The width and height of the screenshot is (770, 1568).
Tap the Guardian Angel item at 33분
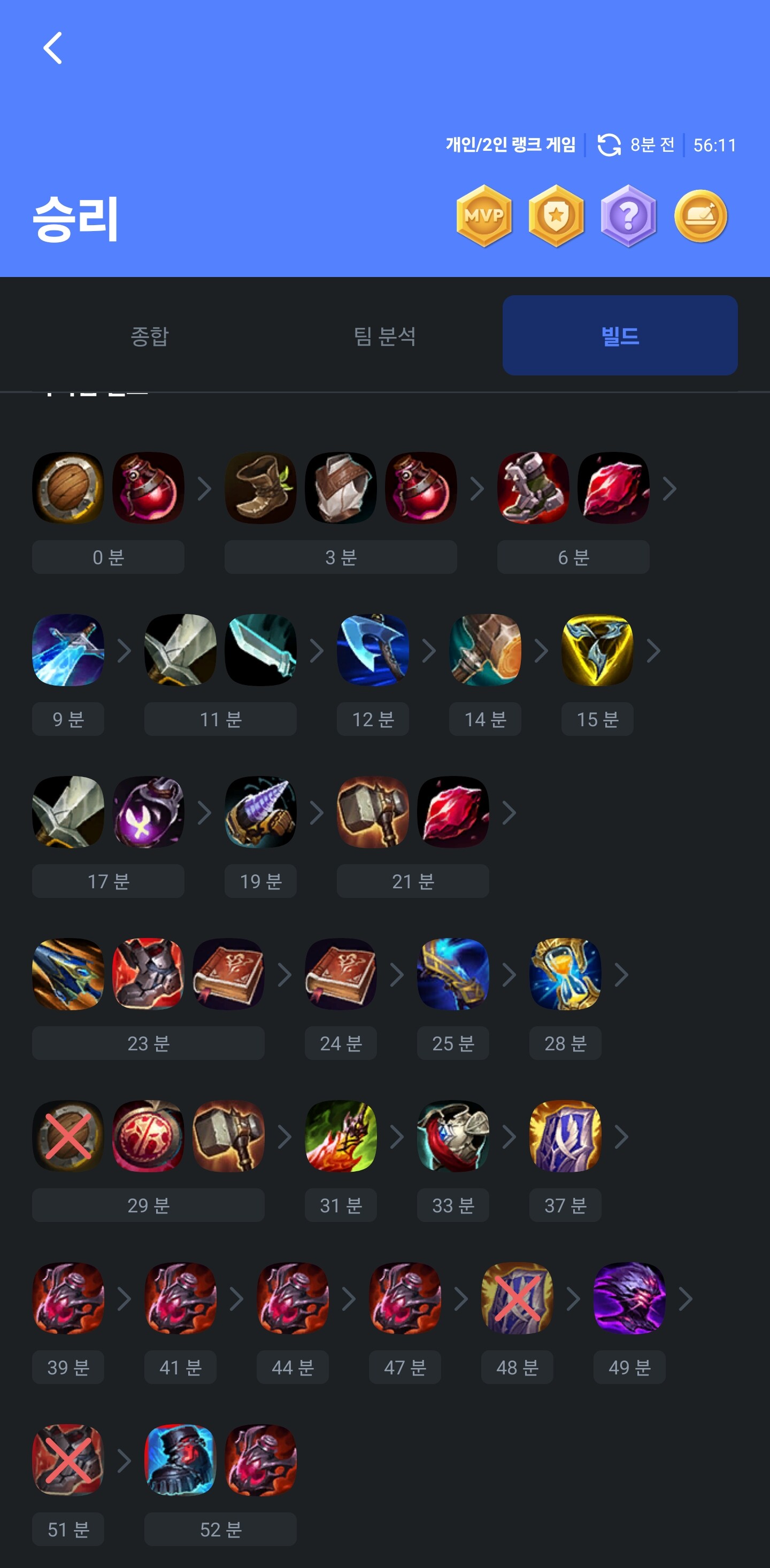(x=453, y=1135)
